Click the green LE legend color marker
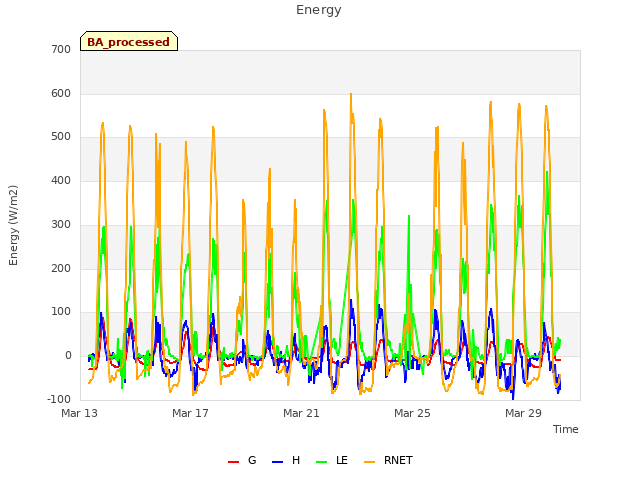 (322, 462)
